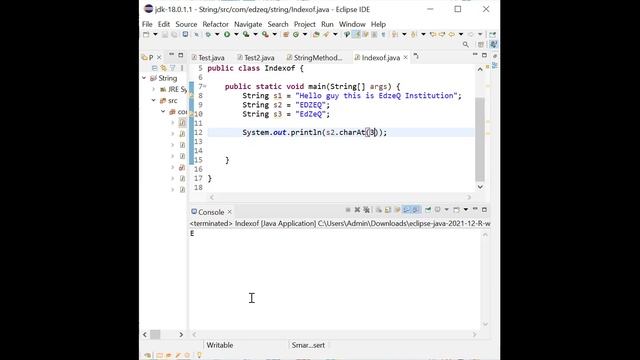The height and width of the screenshot is (360, 640).
Task: Toggle Mark Occurrences in main toolbar
Action: [x=356, y=35]
